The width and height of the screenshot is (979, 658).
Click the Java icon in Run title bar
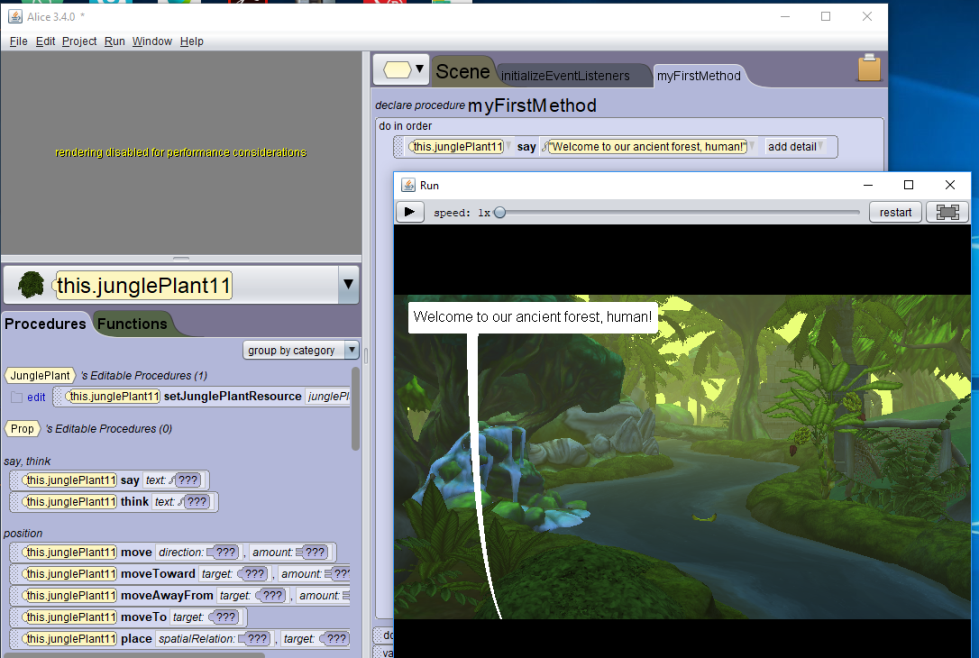point(408,185)
